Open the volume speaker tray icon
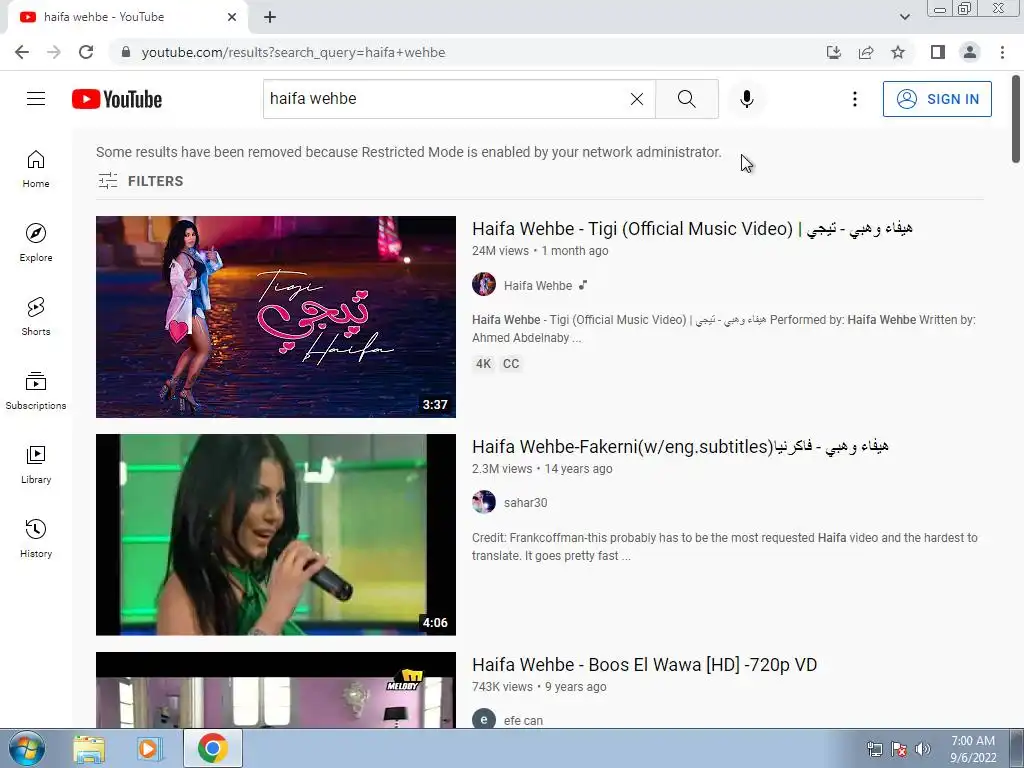Viewport: 1024px width, 768px height. 922,749
